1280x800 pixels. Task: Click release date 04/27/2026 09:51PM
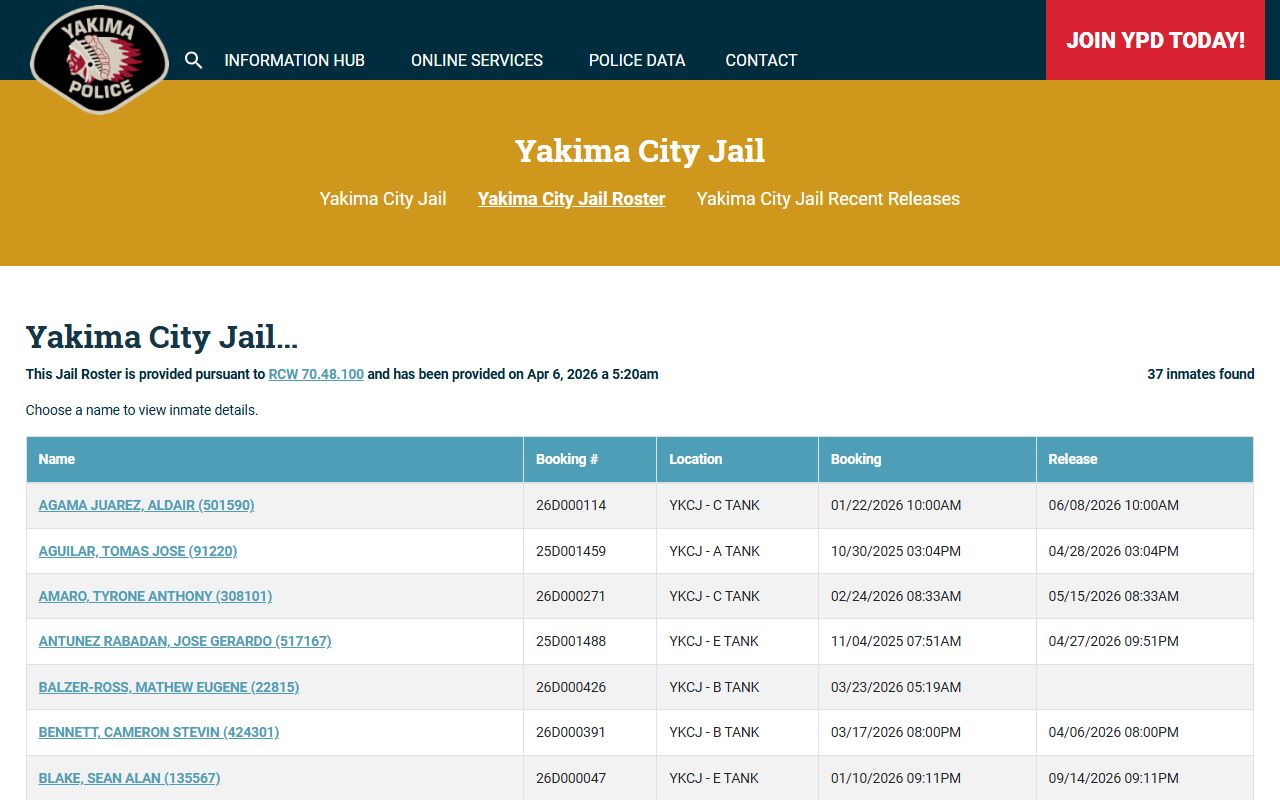coord(1114,641)
